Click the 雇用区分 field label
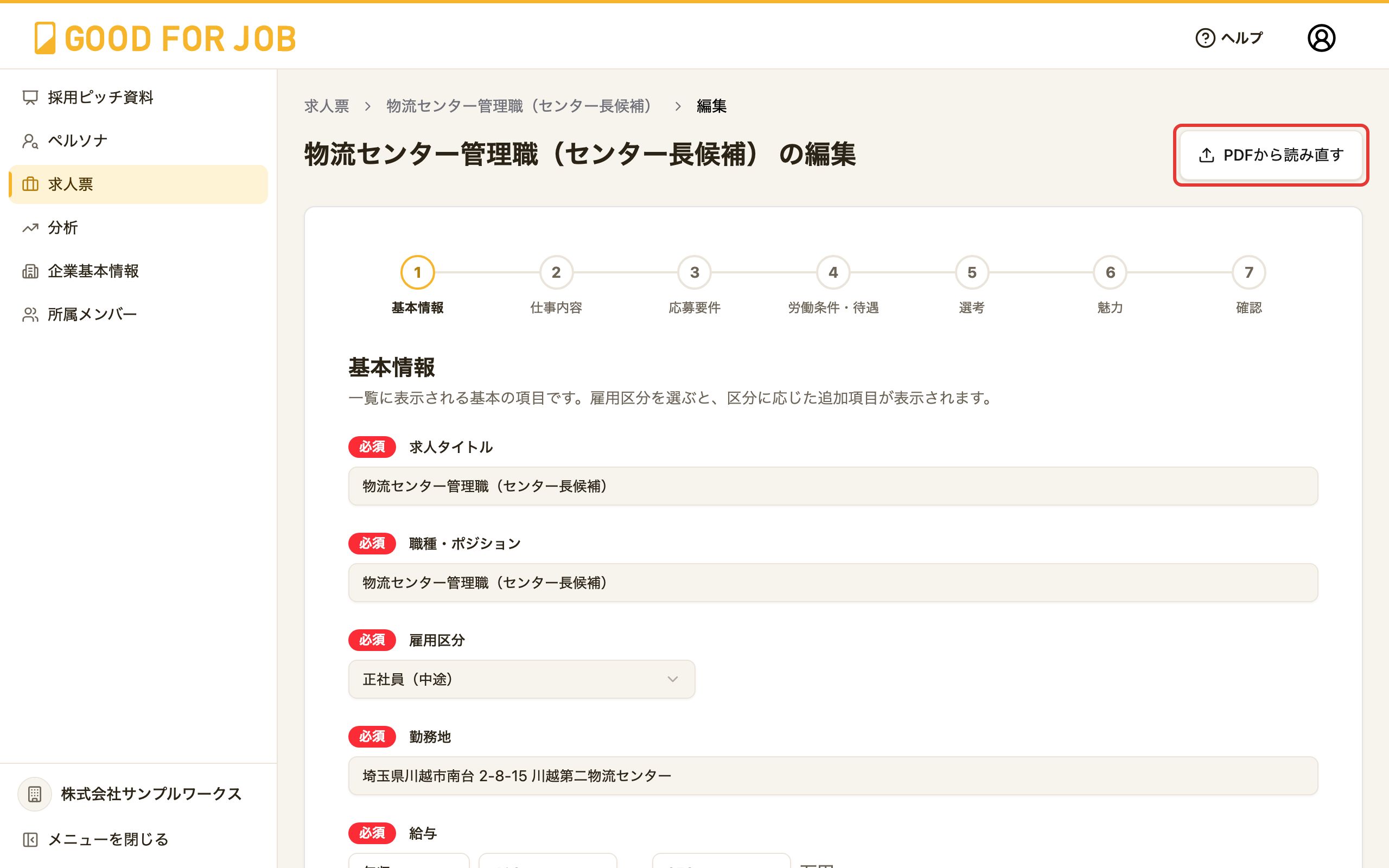This screenshot has height=868, width=1389. tap(437, 640)
